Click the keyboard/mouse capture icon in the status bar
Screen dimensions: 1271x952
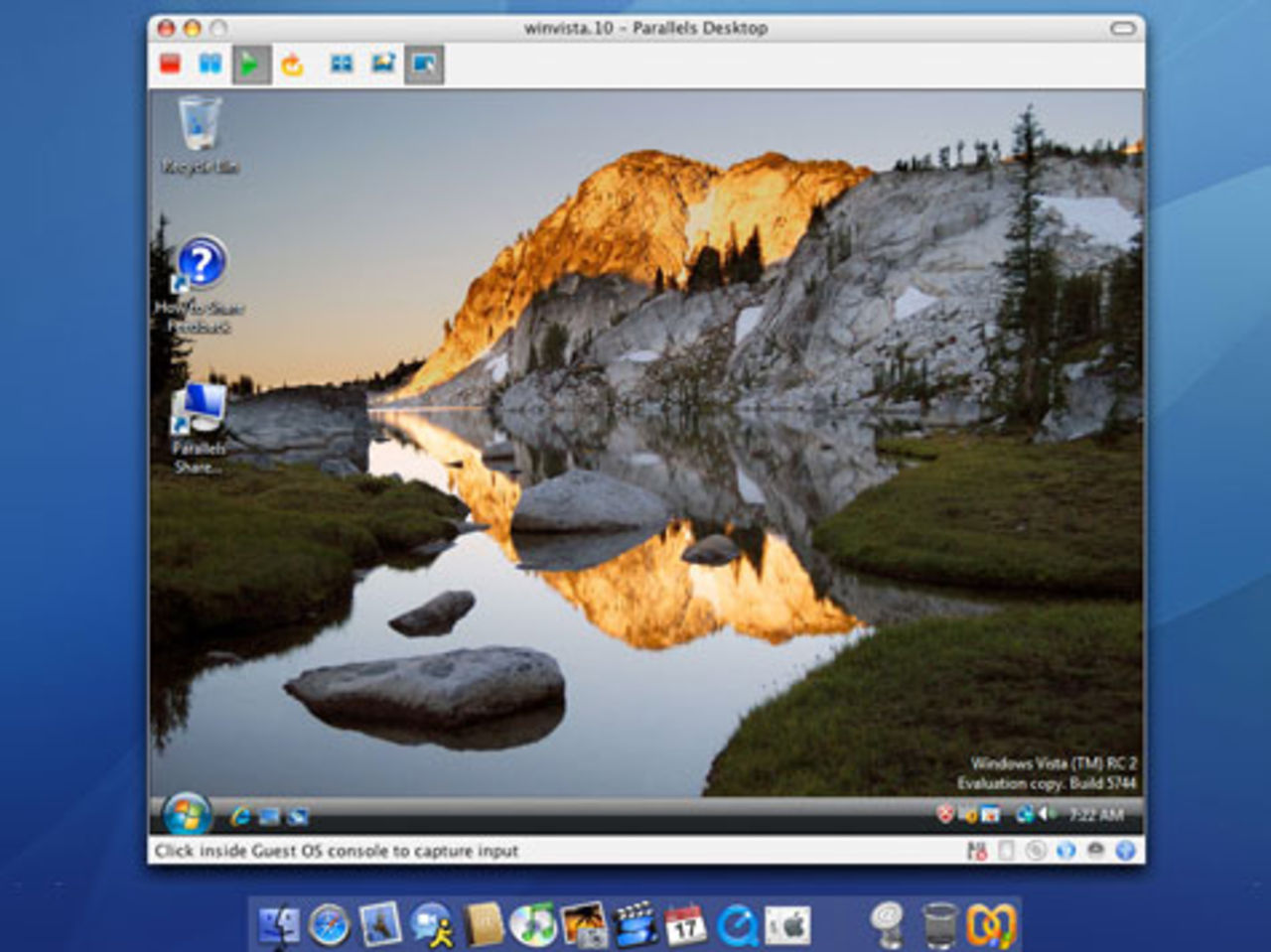point(978,851)
